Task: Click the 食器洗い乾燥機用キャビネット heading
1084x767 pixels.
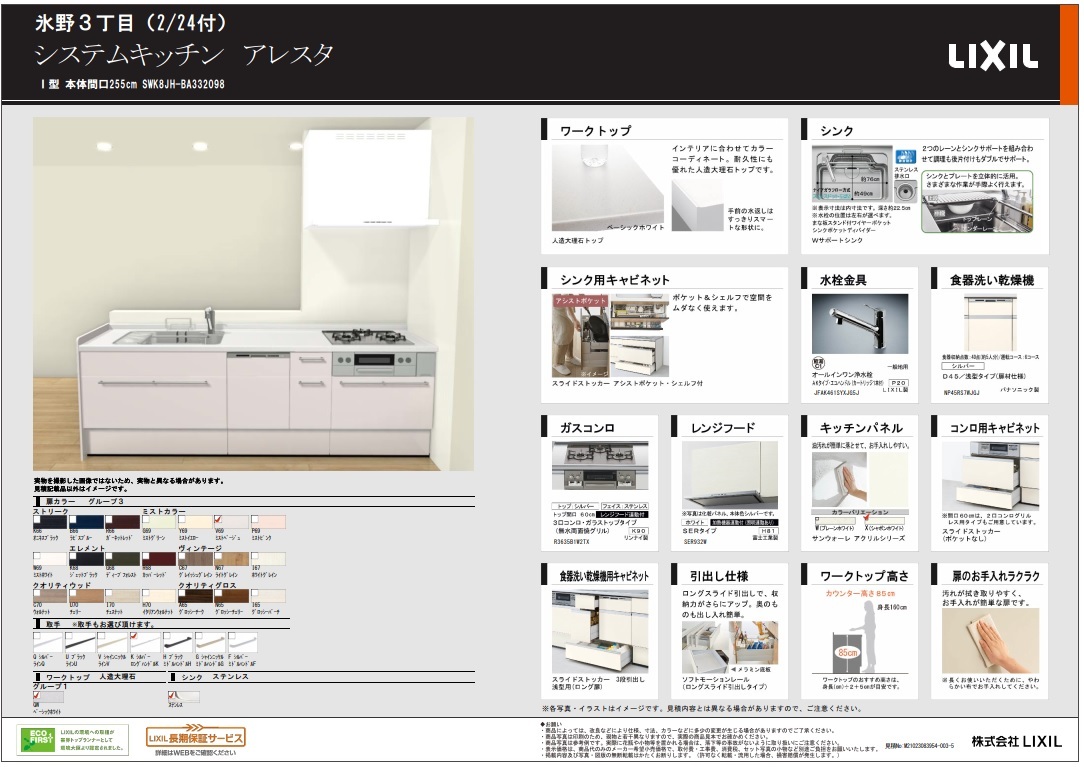Action: point(604,576)
